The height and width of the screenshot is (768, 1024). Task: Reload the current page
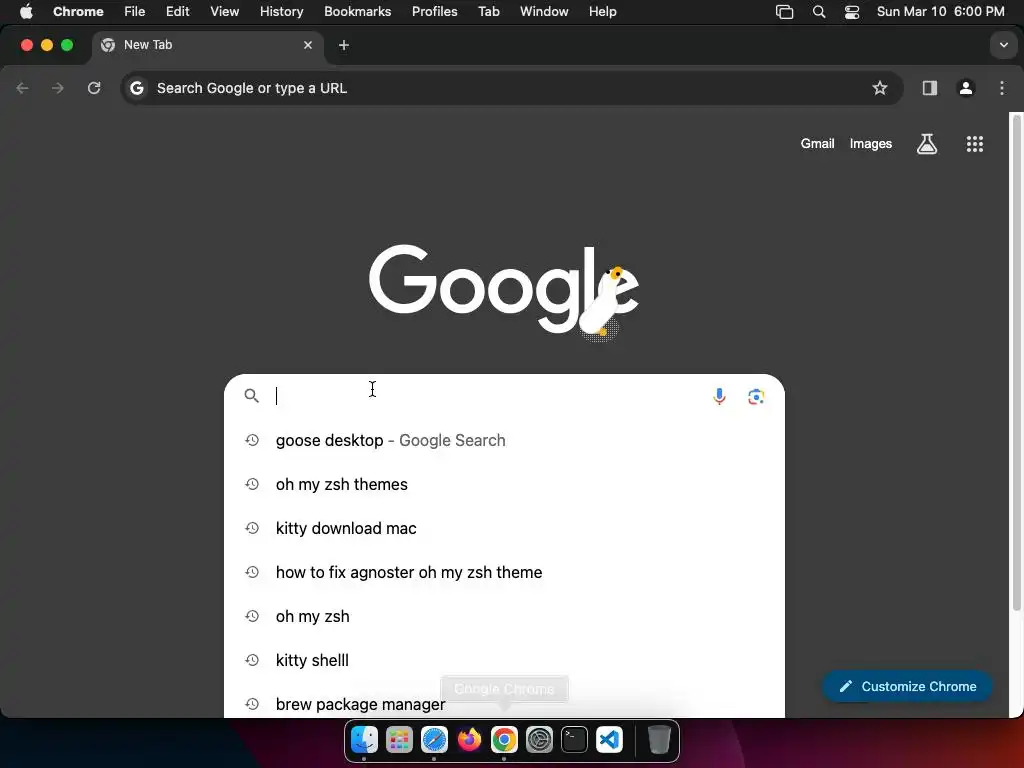coord(94,88)
